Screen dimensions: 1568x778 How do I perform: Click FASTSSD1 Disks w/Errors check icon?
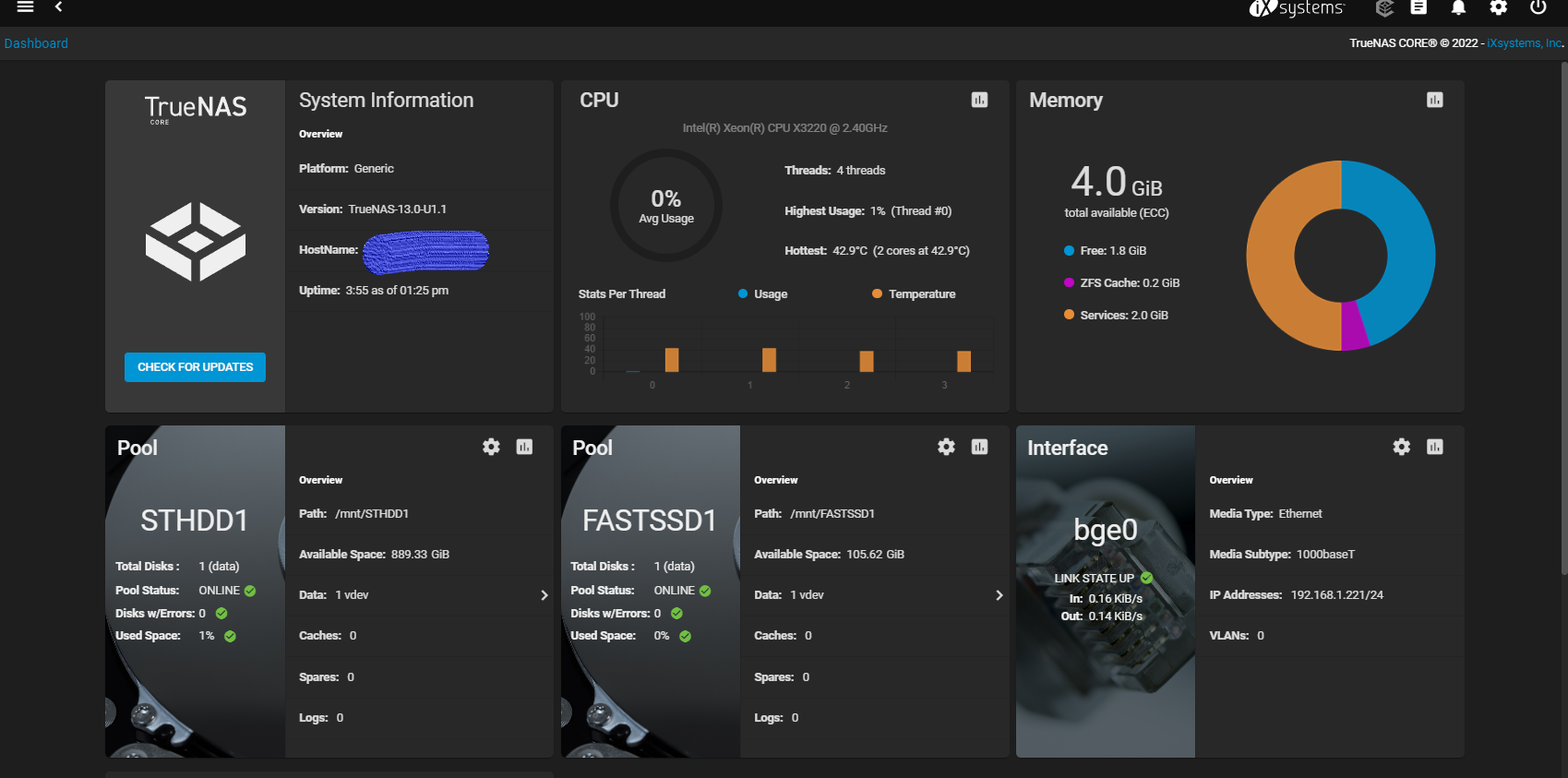click(x=676, y=613)
